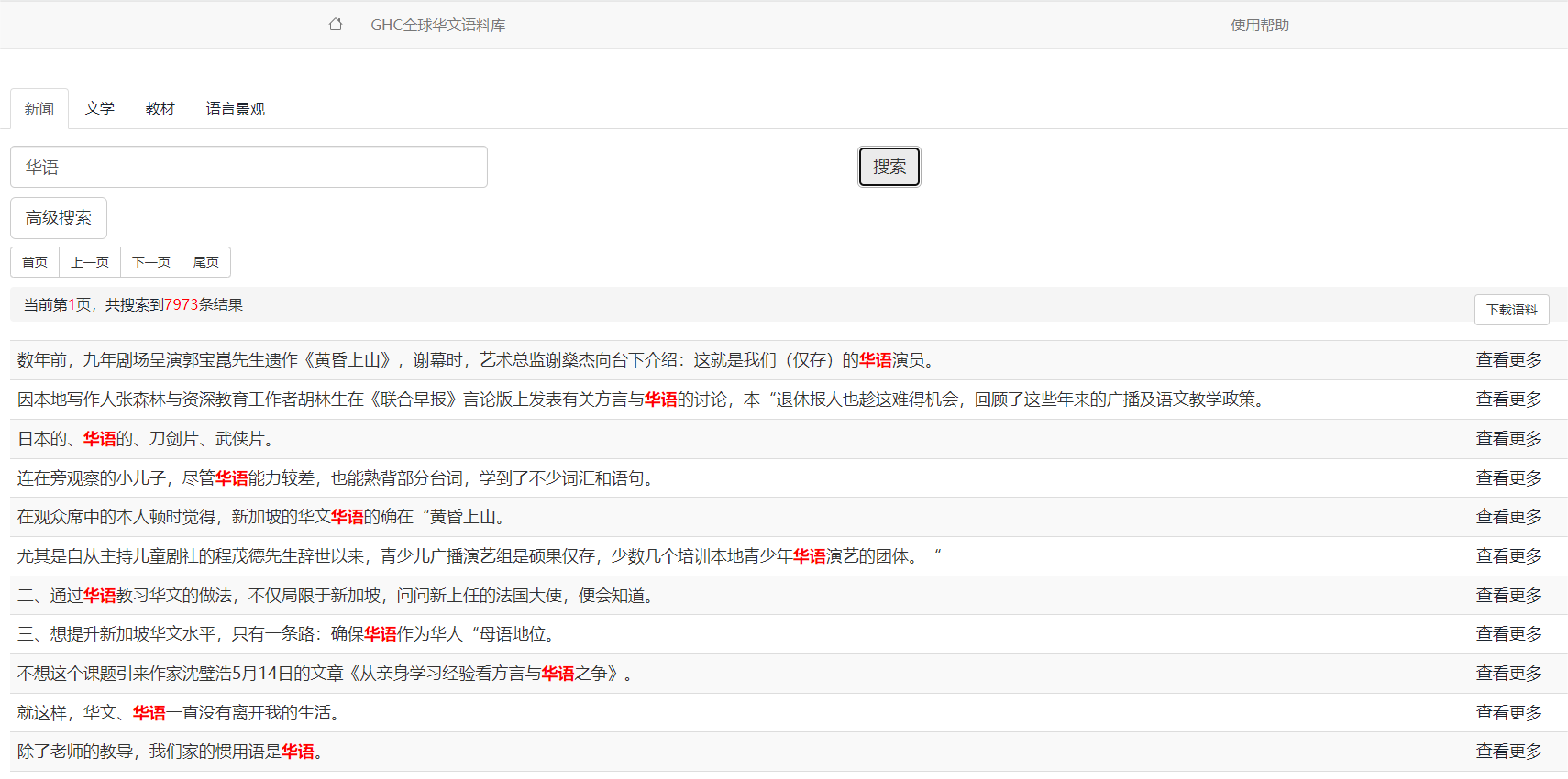Viewport: 1568px width, 779px height.
Task: Click 下载语料 download button
Action: click(x=1512, y=310)
